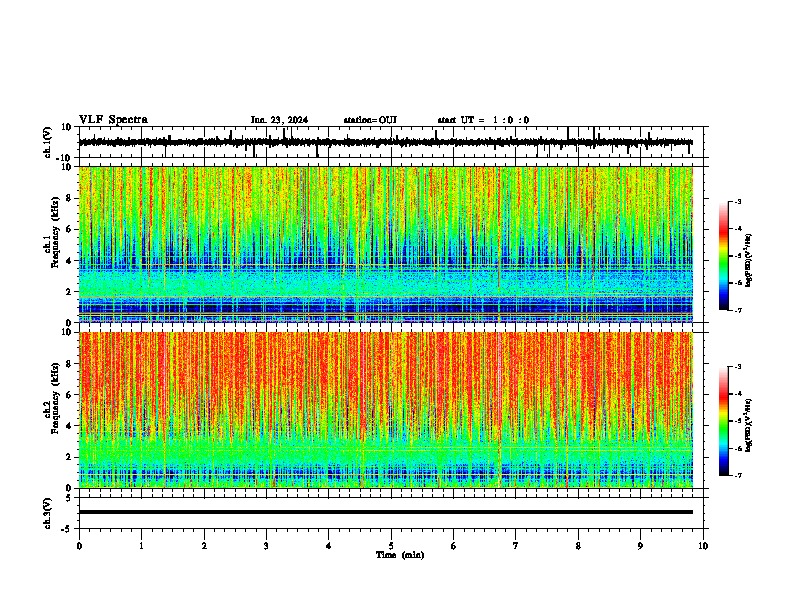Click the "5" tick on ch.3 voltage axis
The image size is (792, 612).
(69, 498)
